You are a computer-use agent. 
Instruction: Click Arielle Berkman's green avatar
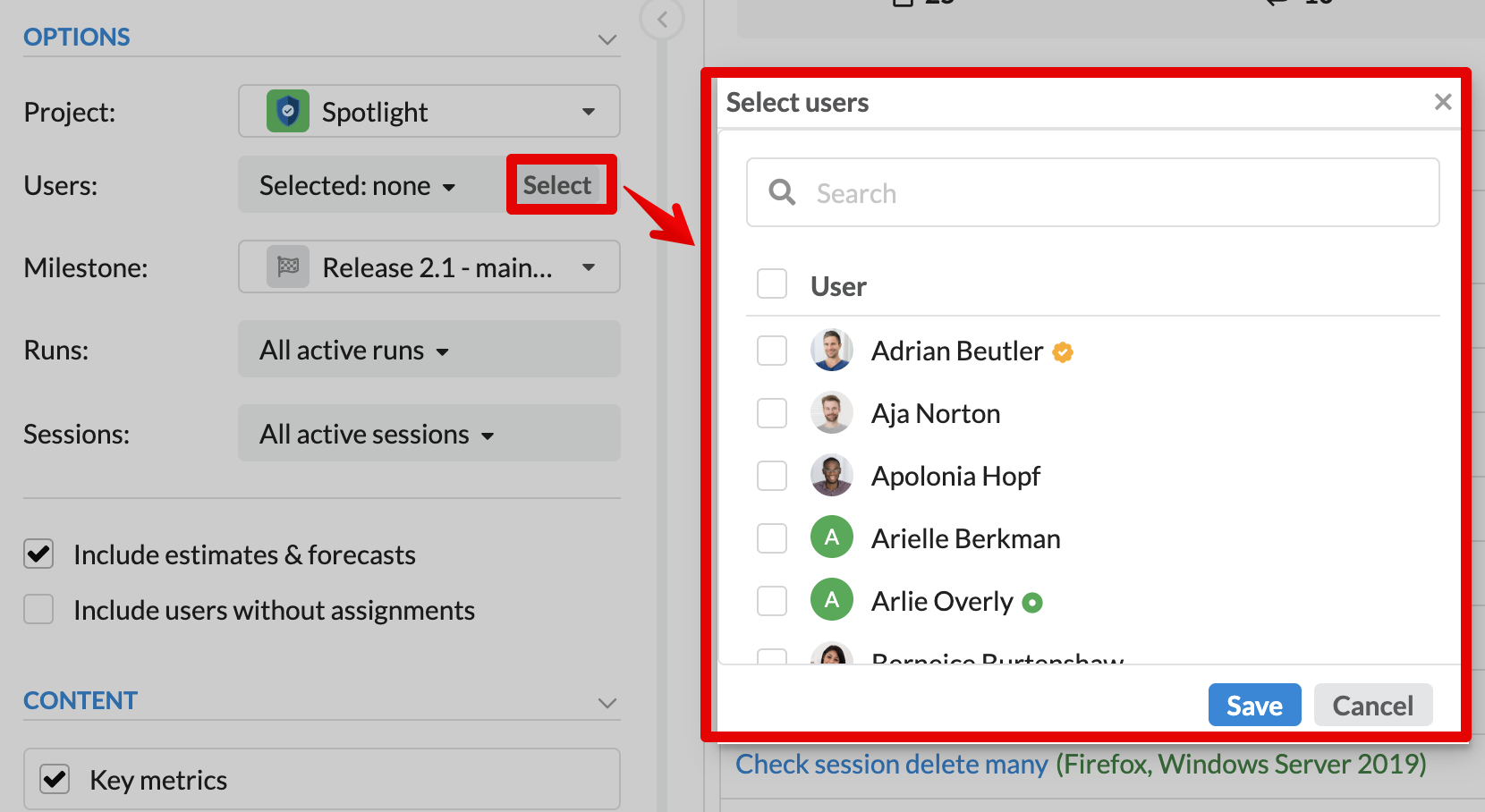pos(832,537)
